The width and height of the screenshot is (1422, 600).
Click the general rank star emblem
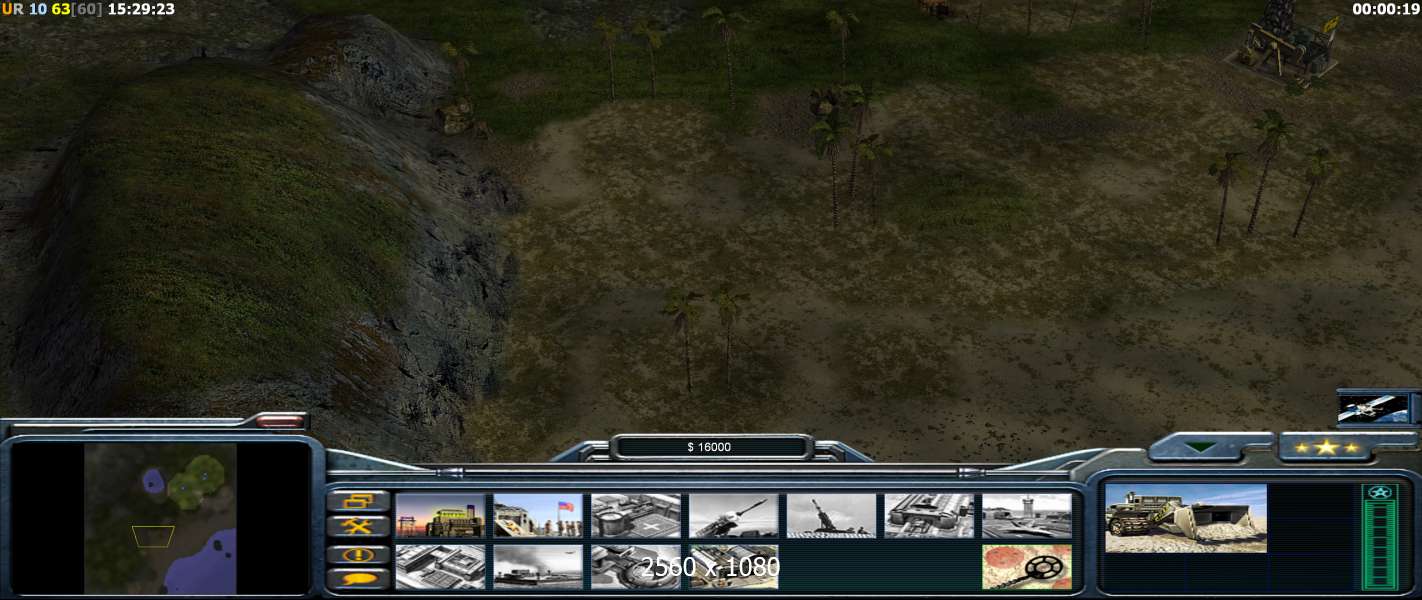pyautogui.click(x=1380, y=492)
